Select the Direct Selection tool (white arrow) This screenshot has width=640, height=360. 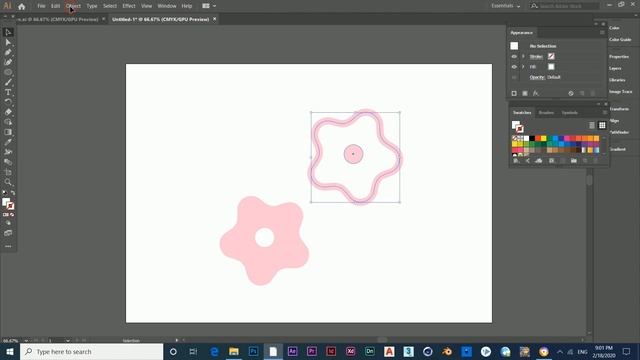pos(8,42)
